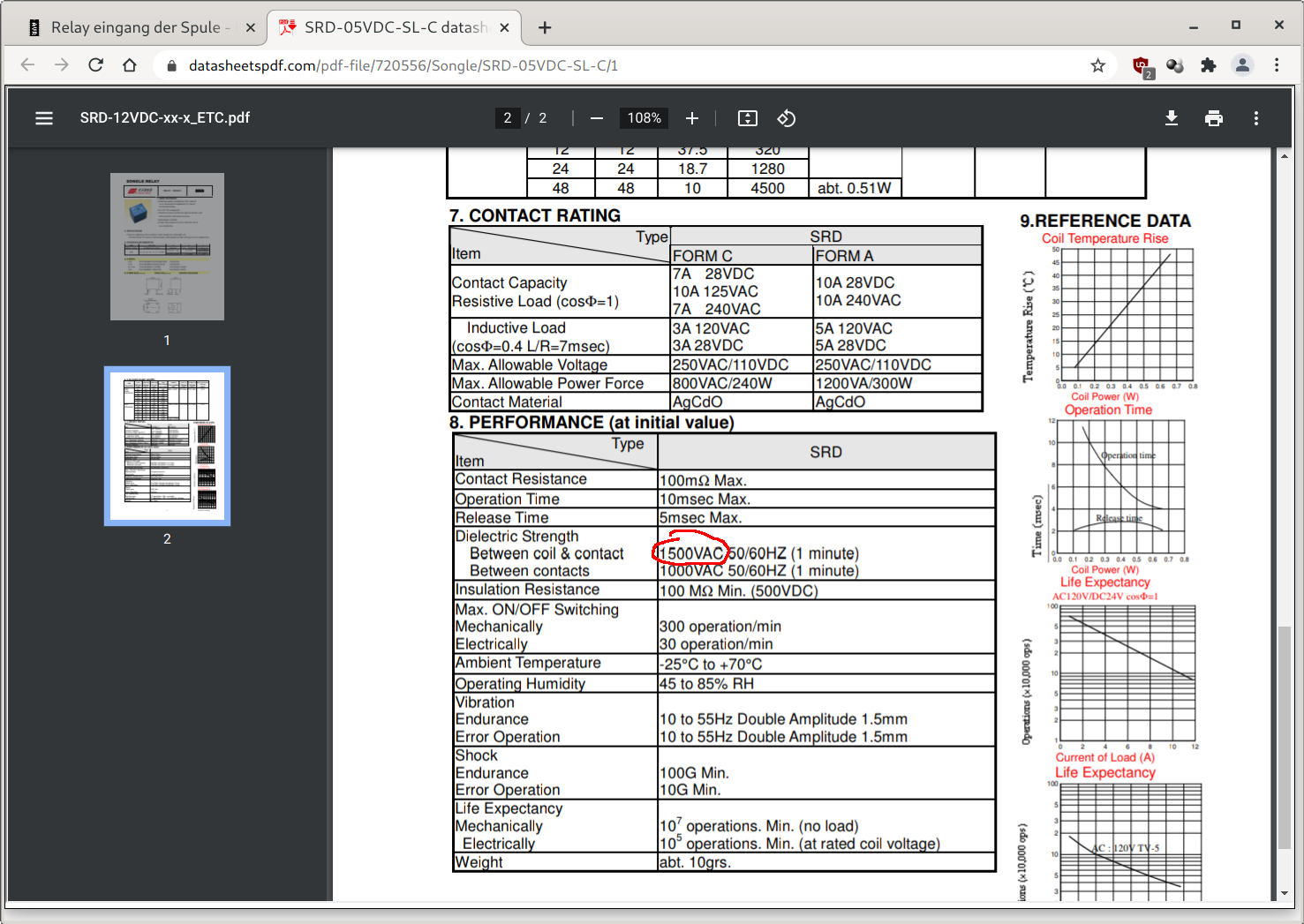This screenshot has width=1304, height=924.
Task: Click the '9.REFERENCE DATA' heading
Action: coord(1105,221)
